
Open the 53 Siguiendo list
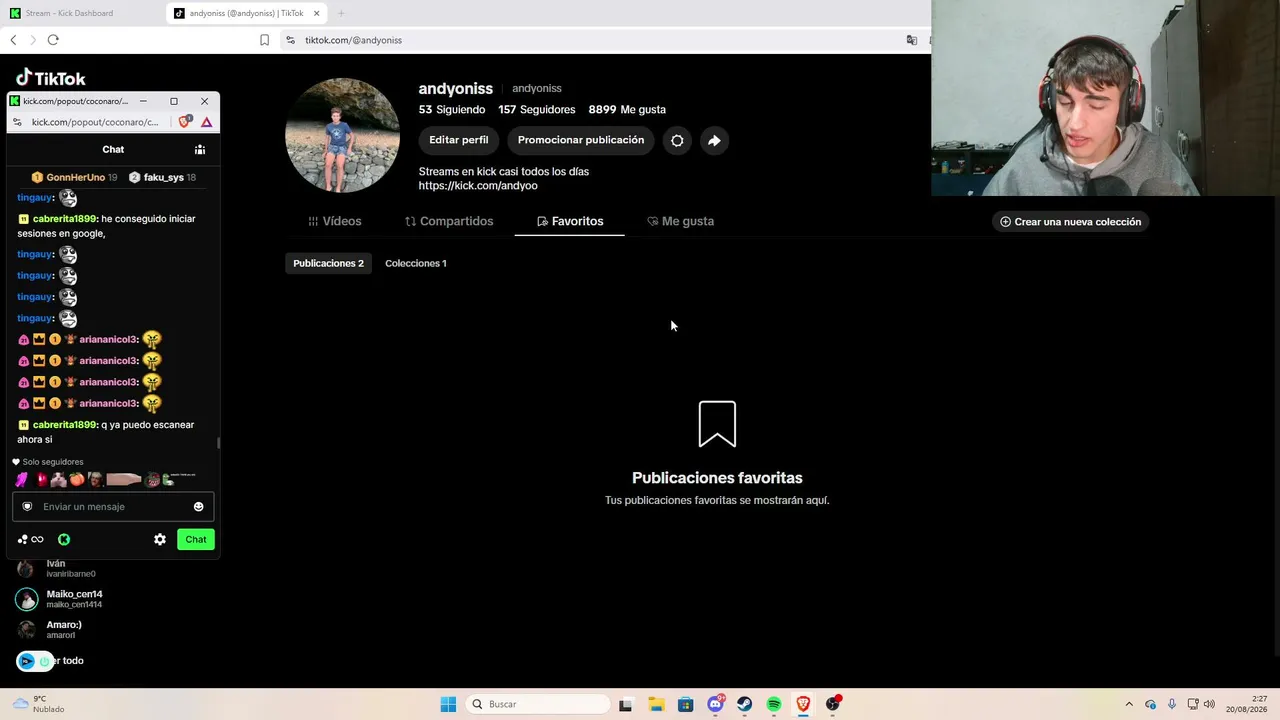[x=452, y=110]
